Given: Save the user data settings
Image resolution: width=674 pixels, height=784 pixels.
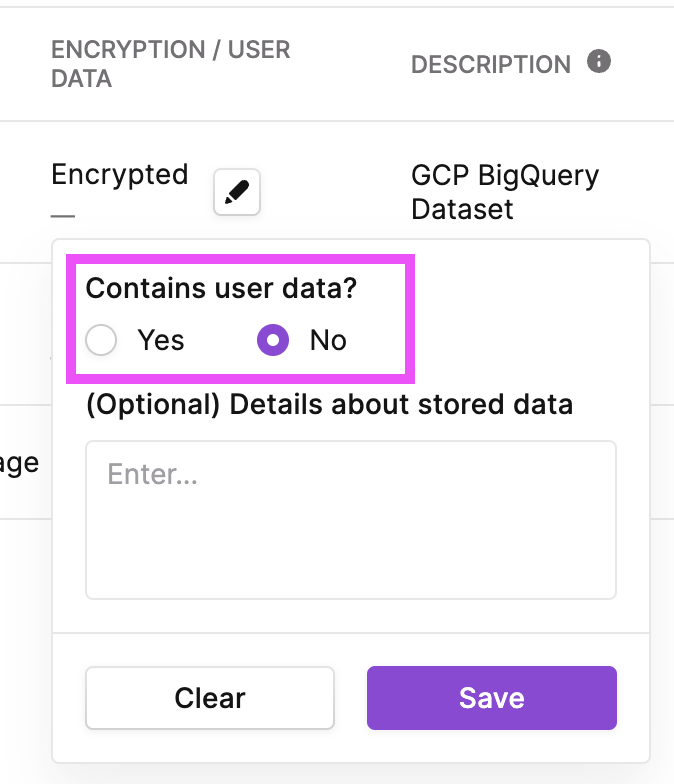Looking at the screenshot, I should click(492, 698).
